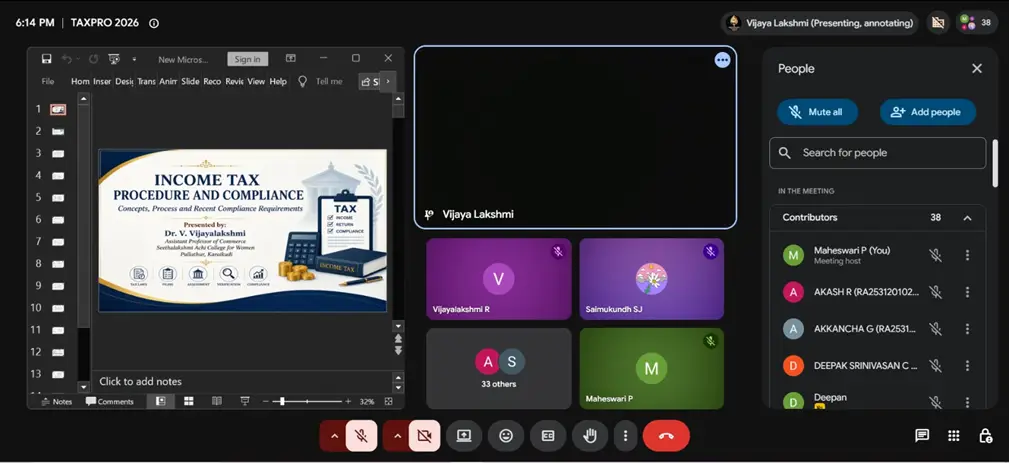Click the Saimukundh SJ participant tile

click(x=651, y=279)
